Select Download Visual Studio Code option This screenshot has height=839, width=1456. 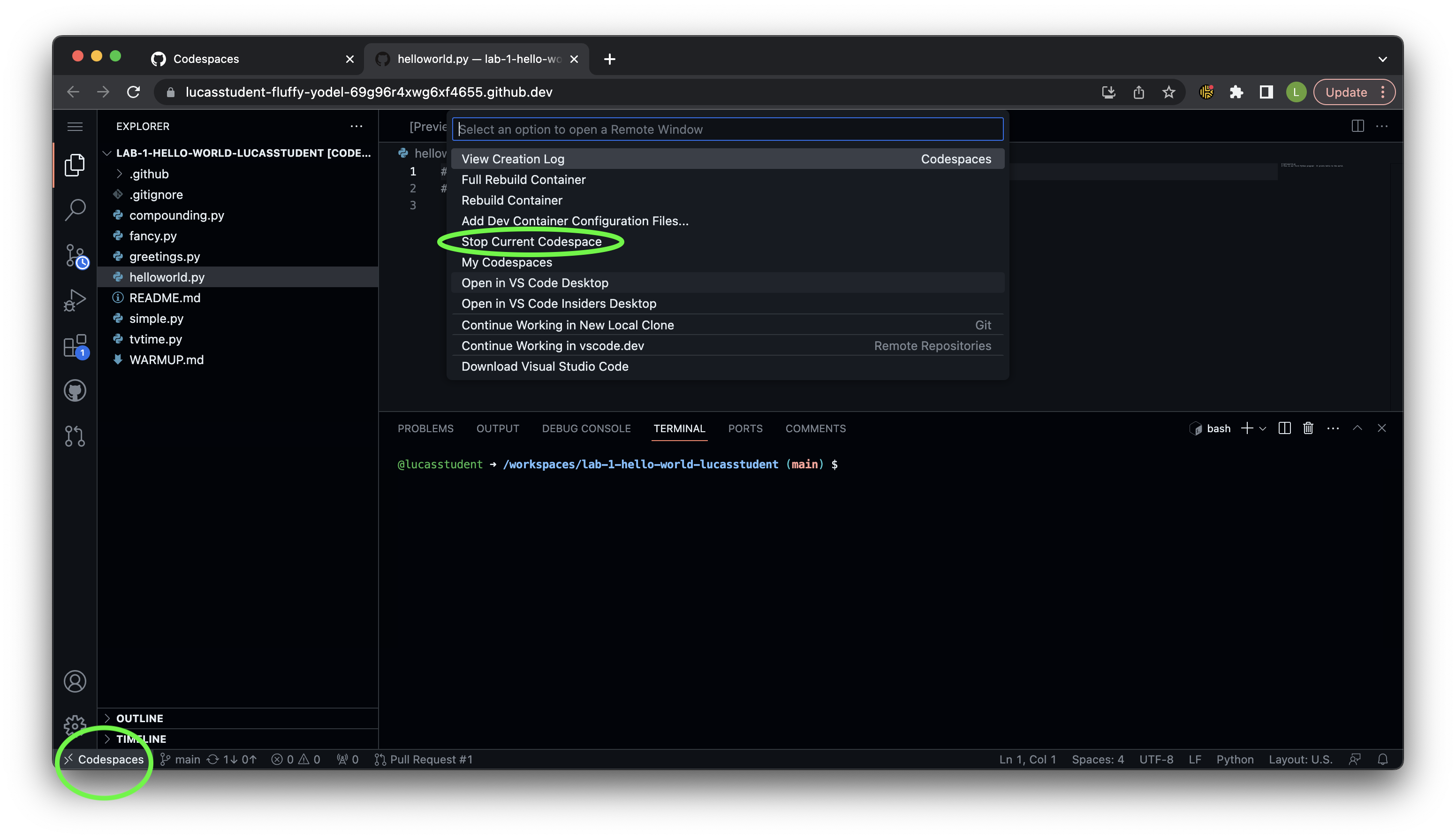pos(728,366)
